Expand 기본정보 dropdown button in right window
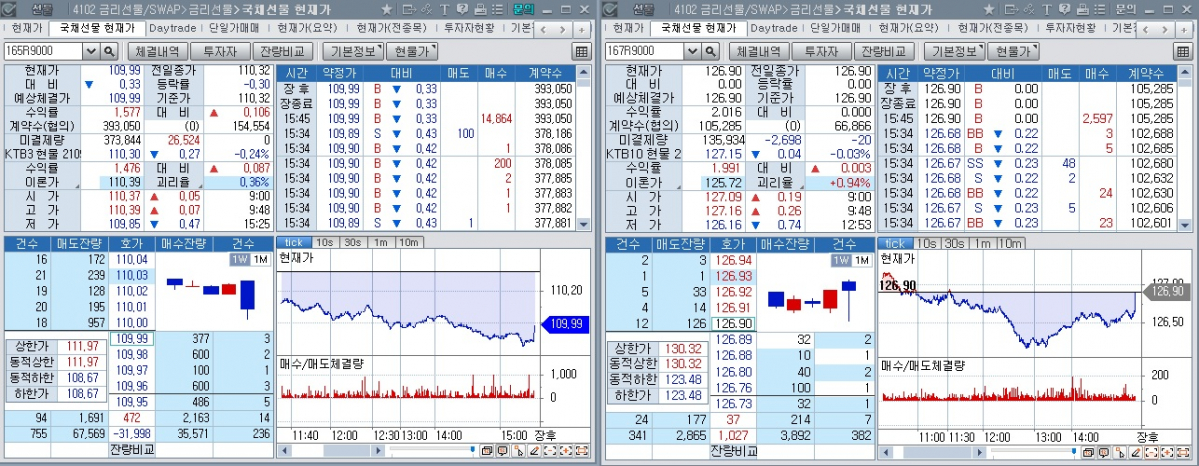The height and width of the screenshot is (466, 1199). (x=954, y=51)
